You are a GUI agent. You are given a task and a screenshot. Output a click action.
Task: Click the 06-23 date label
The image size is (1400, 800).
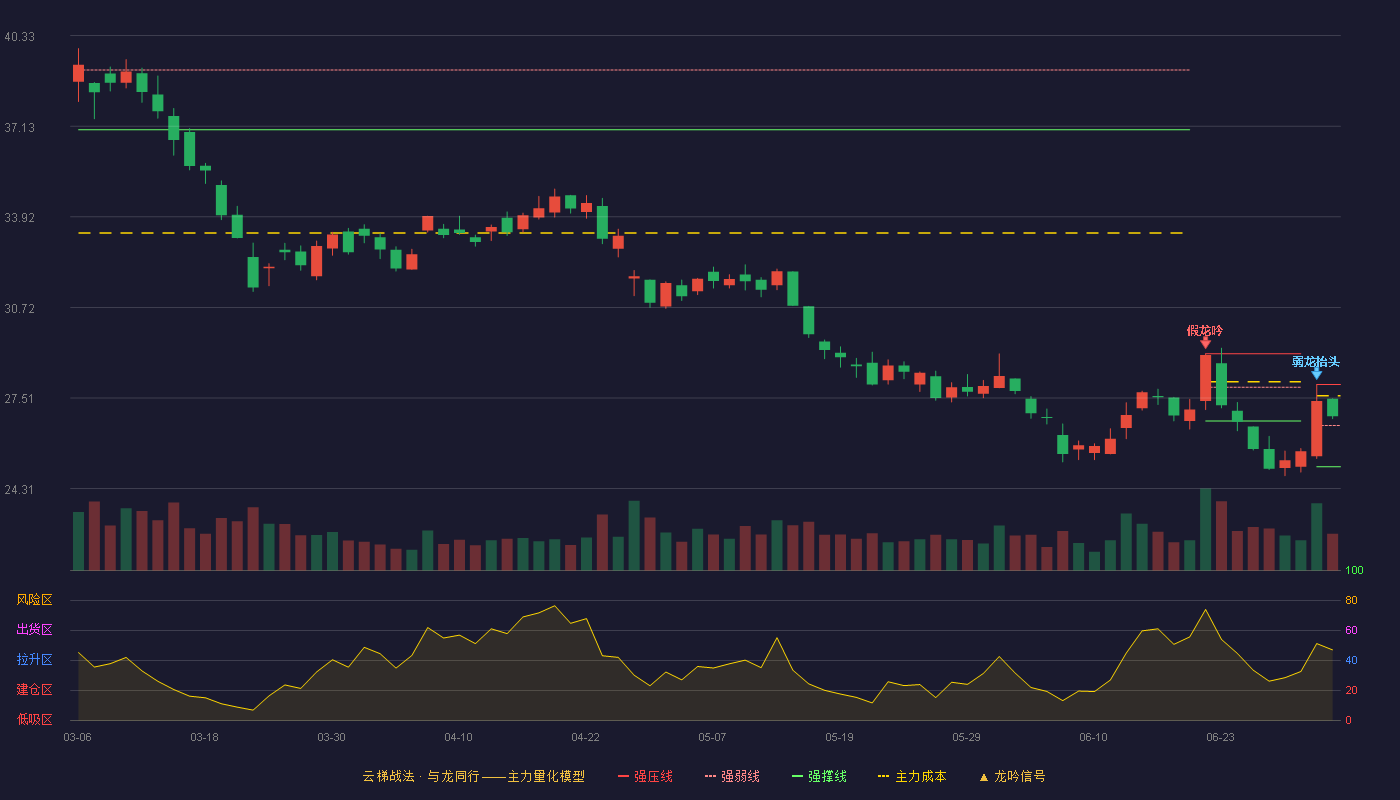(1220, 737)
